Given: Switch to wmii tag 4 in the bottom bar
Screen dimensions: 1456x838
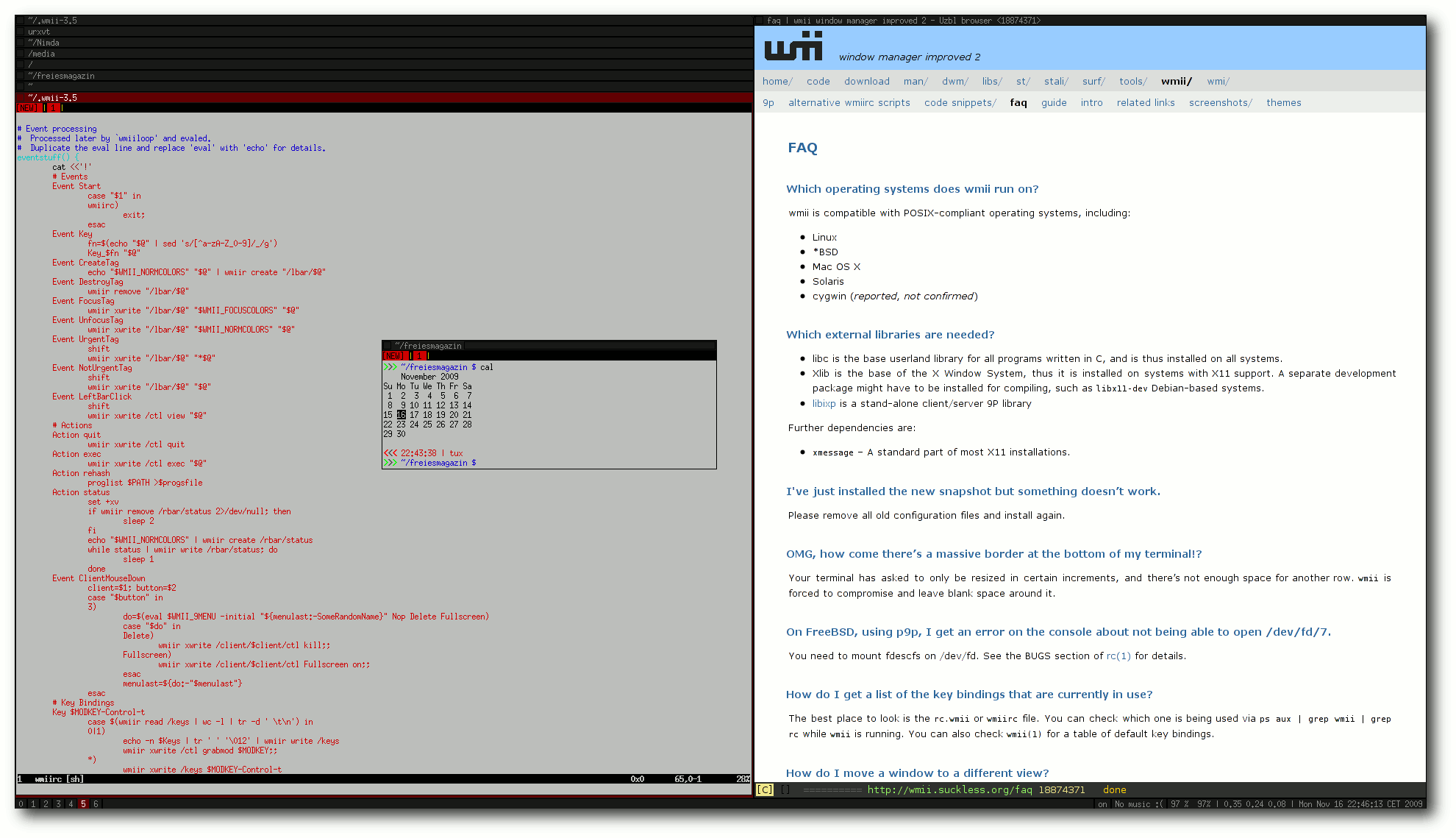Looking at the screenshot, I should click(71, 804).
